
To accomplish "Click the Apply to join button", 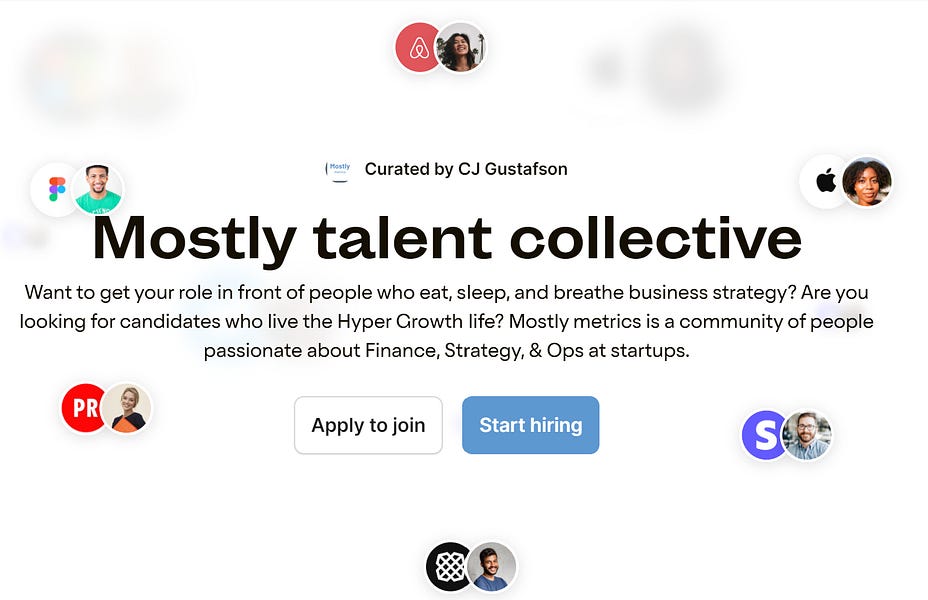I will (367, 425).
